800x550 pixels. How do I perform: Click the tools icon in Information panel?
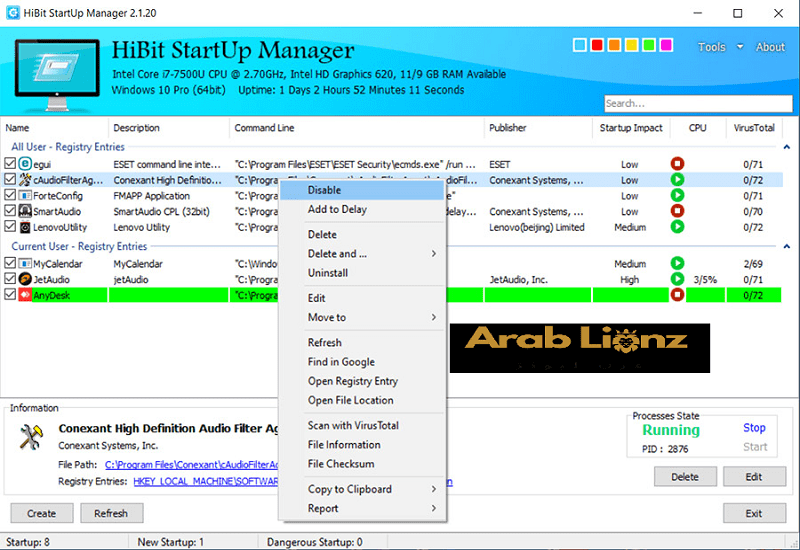pyautogui.click(x=31, y=437)
